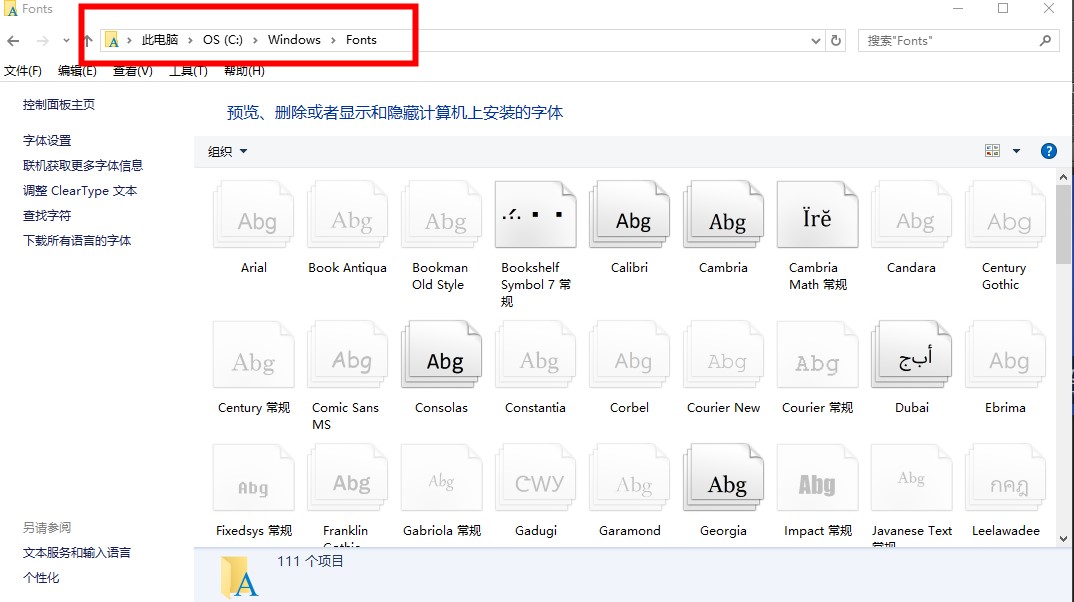Select the Leelawadee font icon
Viewport: 1074px width, 602px height.
coord(1006,477)
